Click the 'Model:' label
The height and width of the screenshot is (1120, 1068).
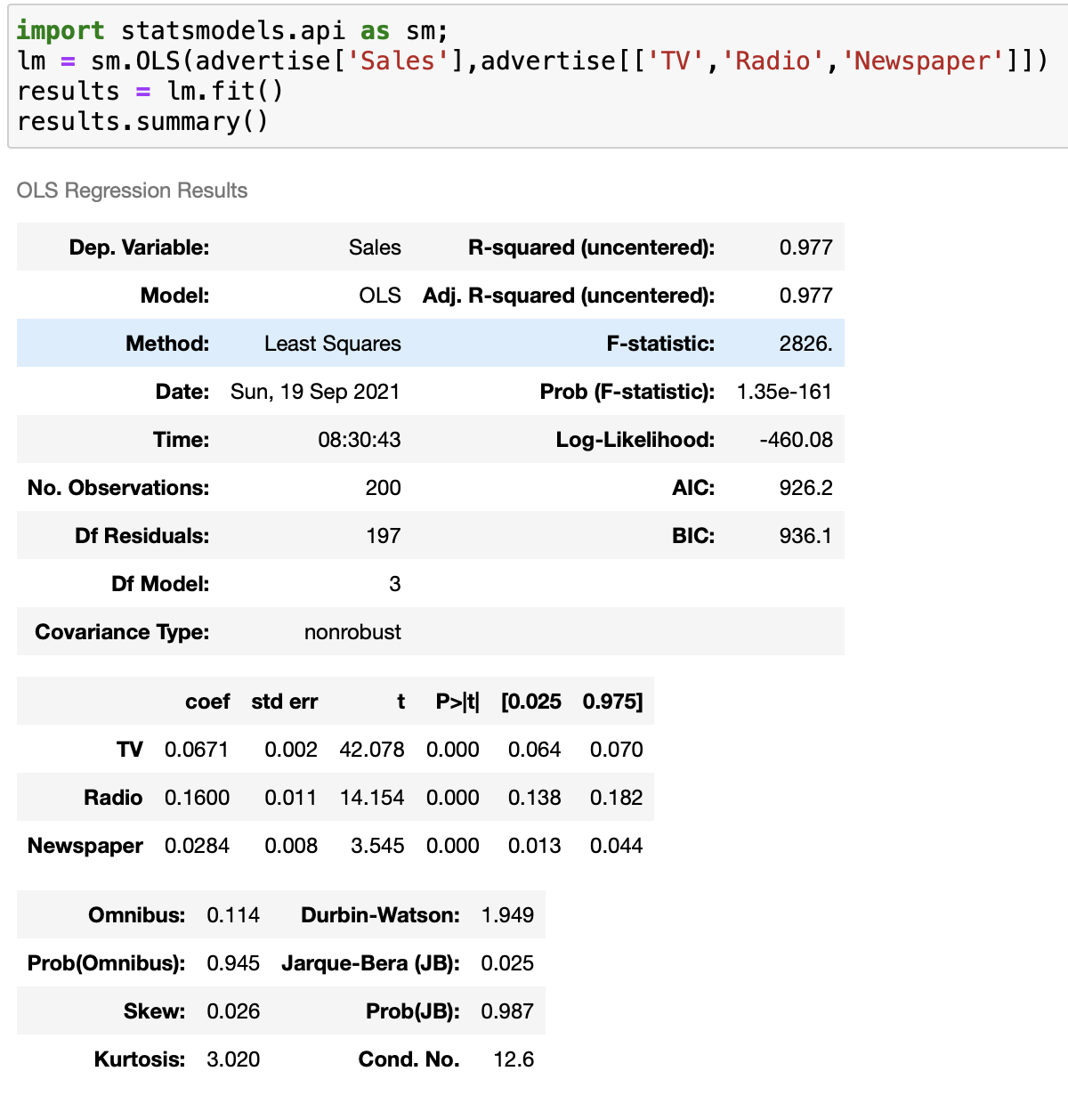pos(175,296)
